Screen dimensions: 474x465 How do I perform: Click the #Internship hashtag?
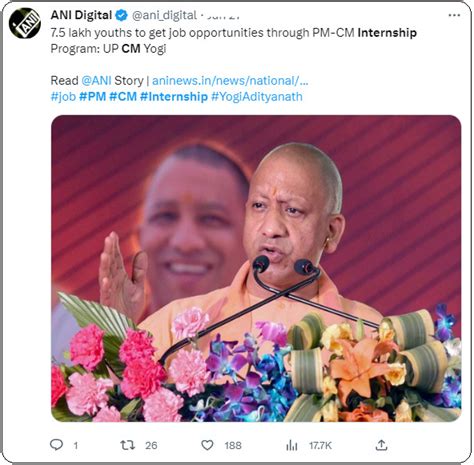coord(174,97)
